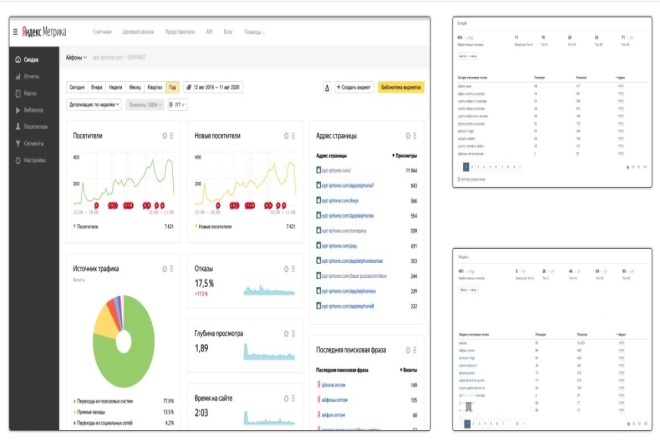660x440 pixels.
Task: Select the Год period toggle
Action: (x=173, y=87)
